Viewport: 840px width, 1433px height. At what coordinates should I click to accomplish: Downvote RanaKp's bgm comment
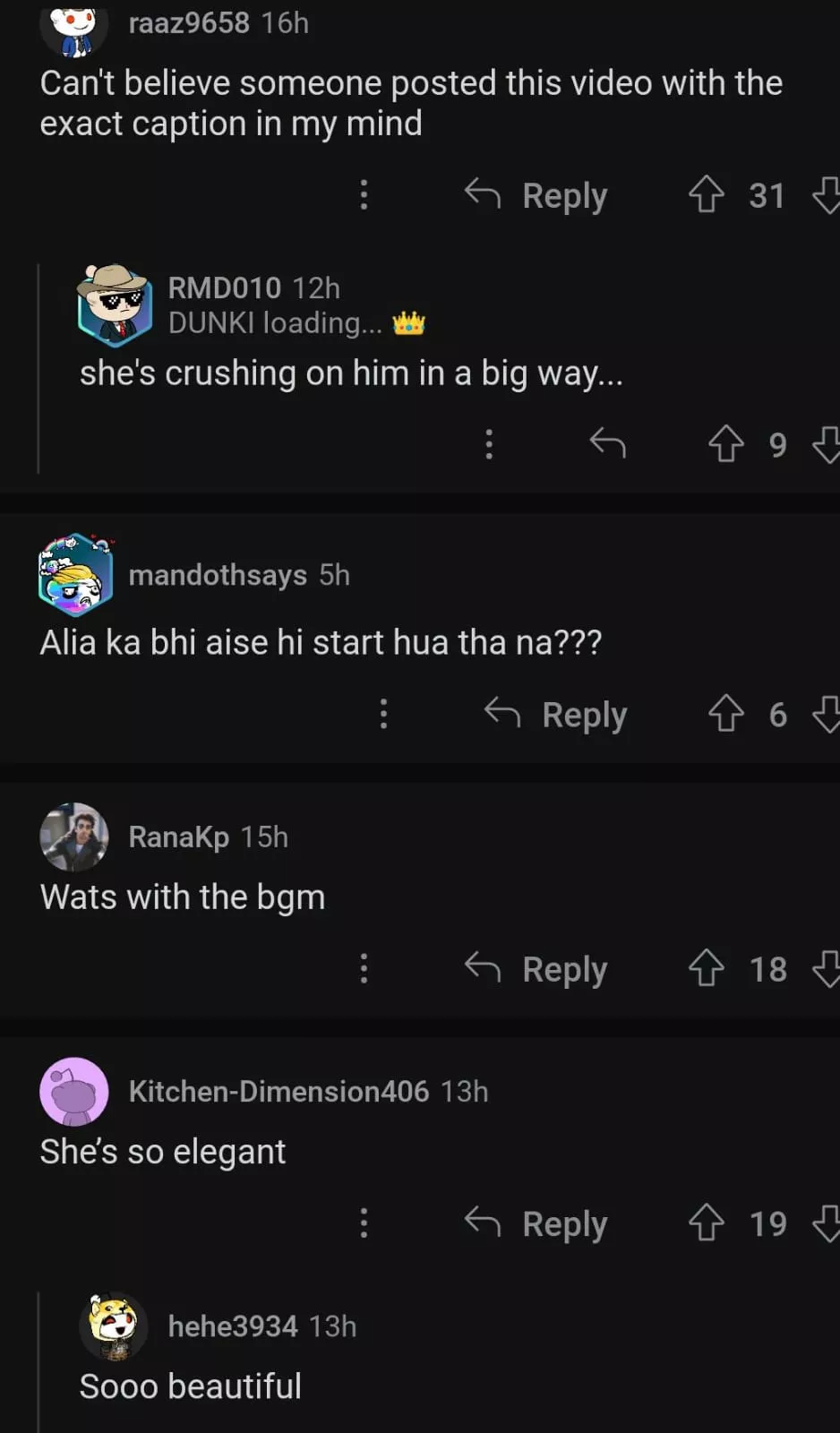click(x=827, y=968)
